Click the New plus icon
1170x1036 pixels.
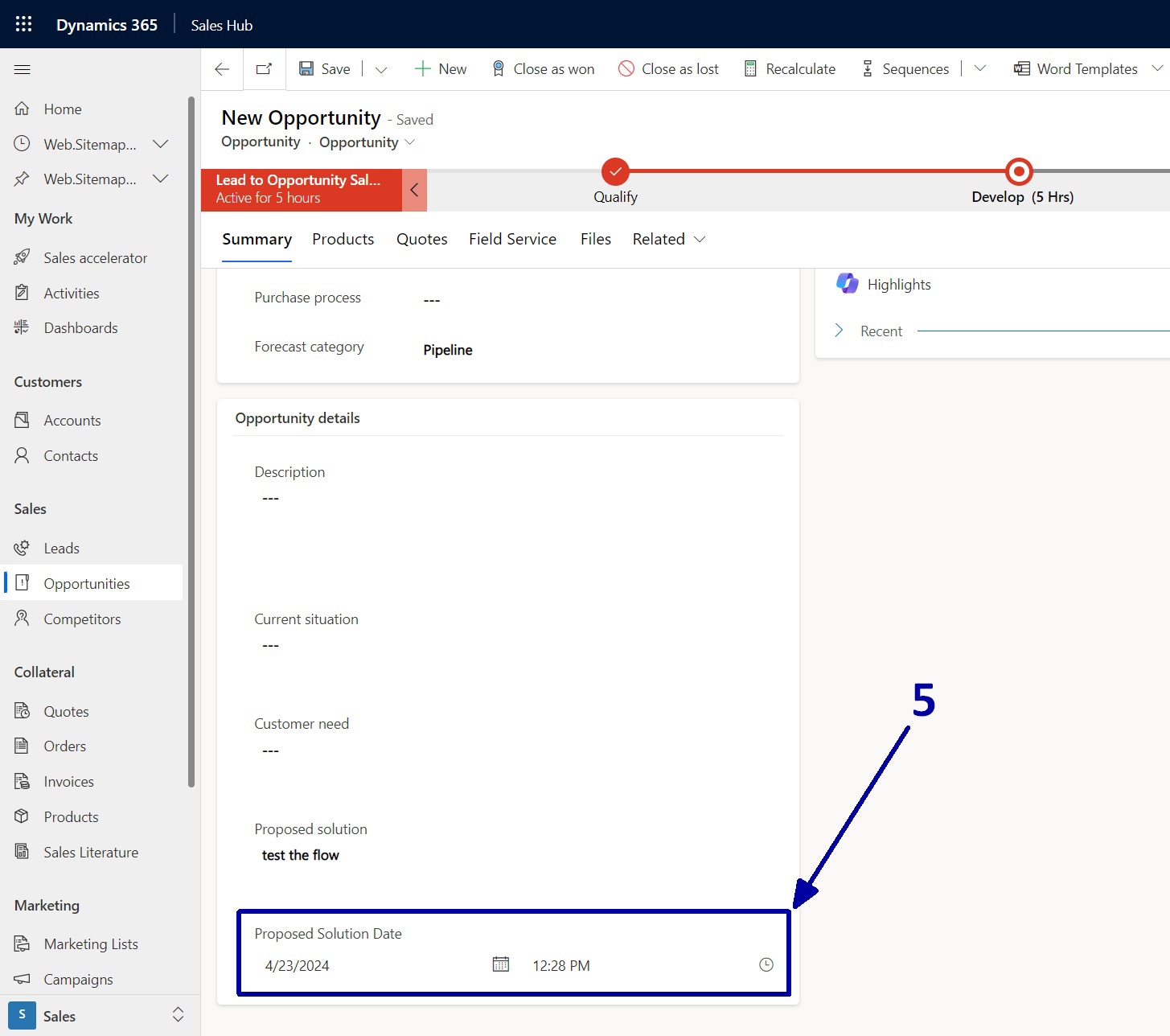tap(422, 68)
